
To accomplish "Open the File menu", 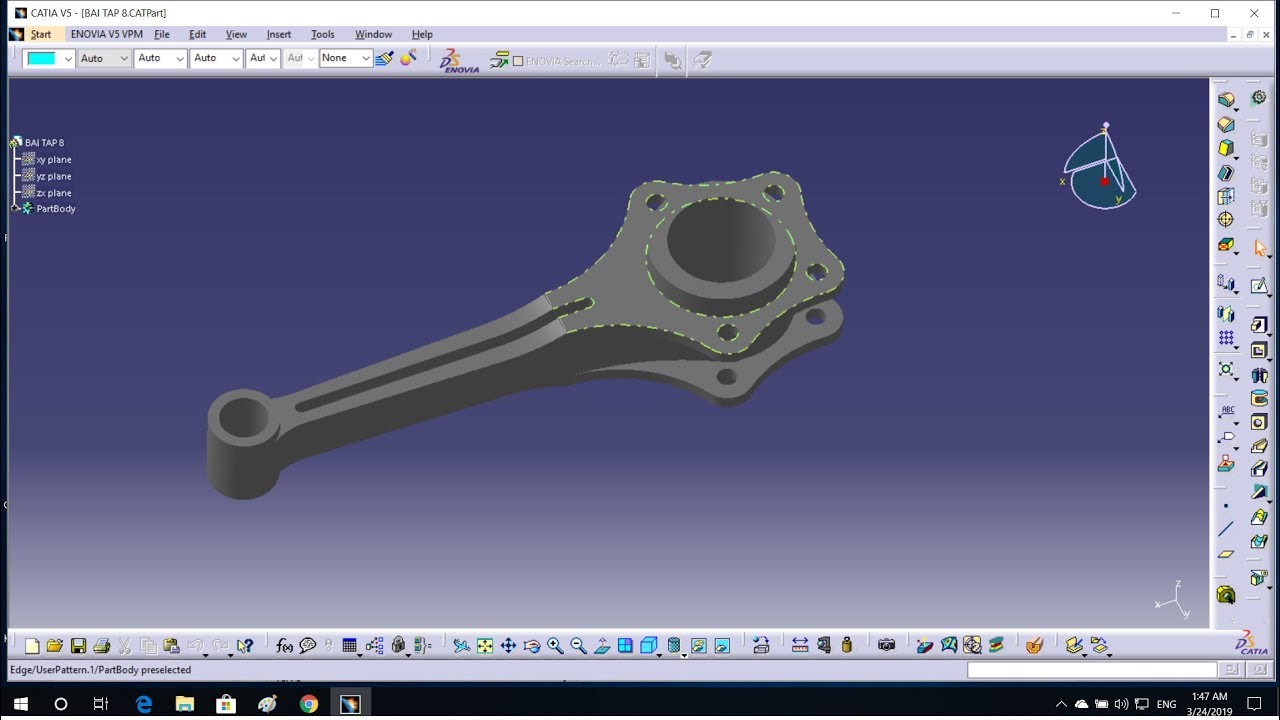I will pyautogui.click(x=162, y=34).
